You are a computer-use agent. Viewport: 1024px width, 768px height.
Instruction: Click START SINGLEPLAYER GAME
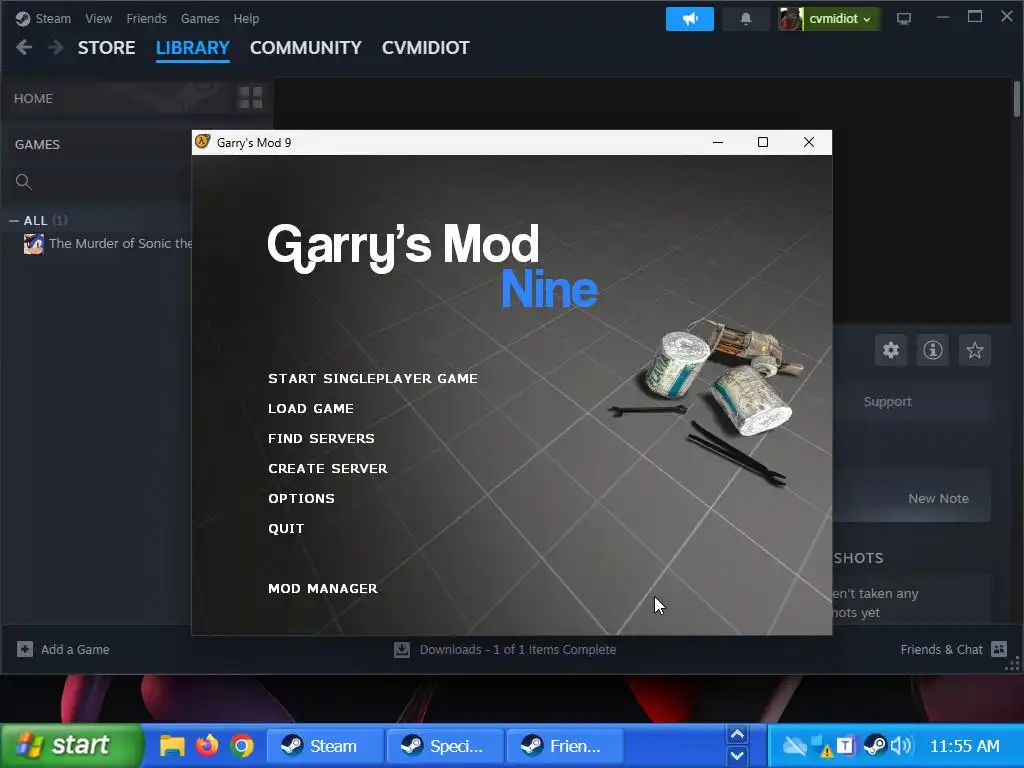click(x=373, y=379)
